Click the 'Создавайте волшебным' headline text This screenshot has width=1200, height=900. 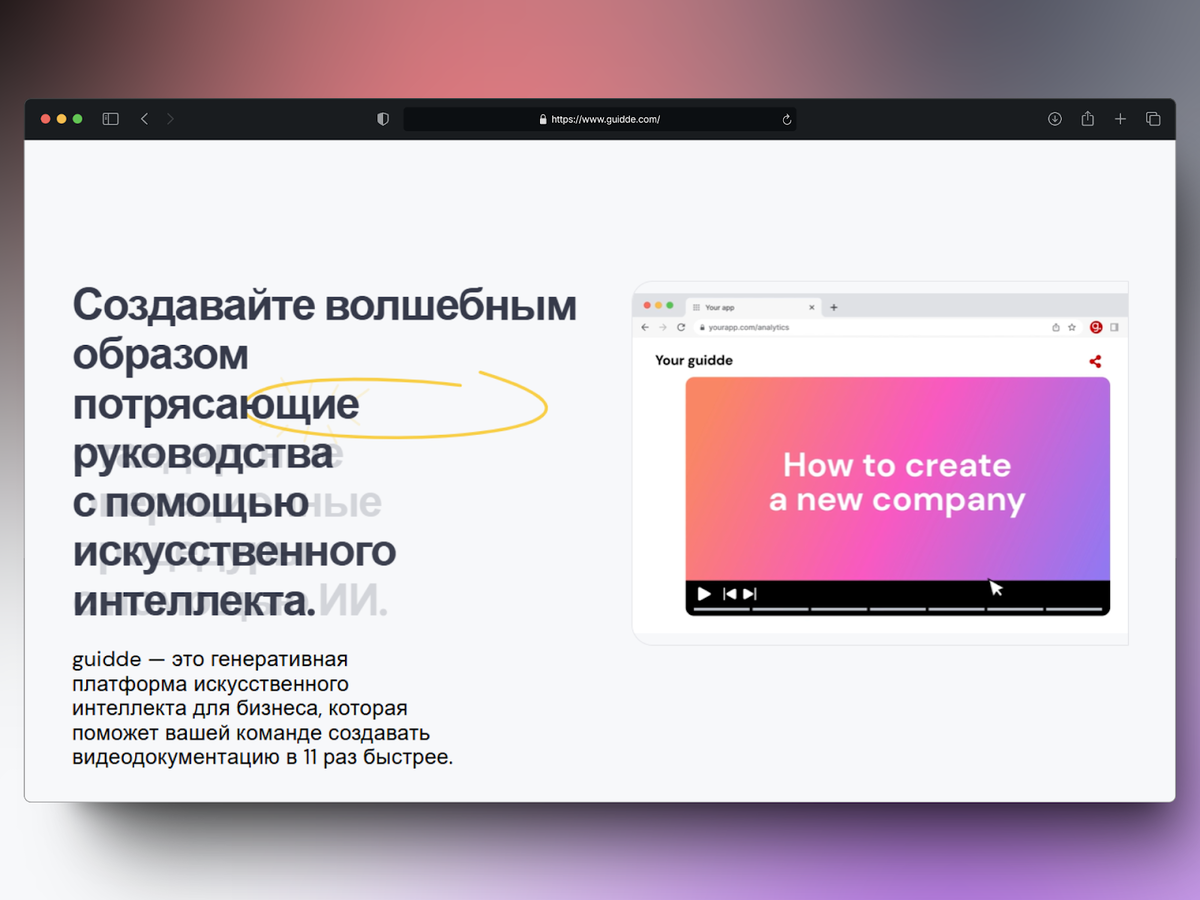point(325,305)
